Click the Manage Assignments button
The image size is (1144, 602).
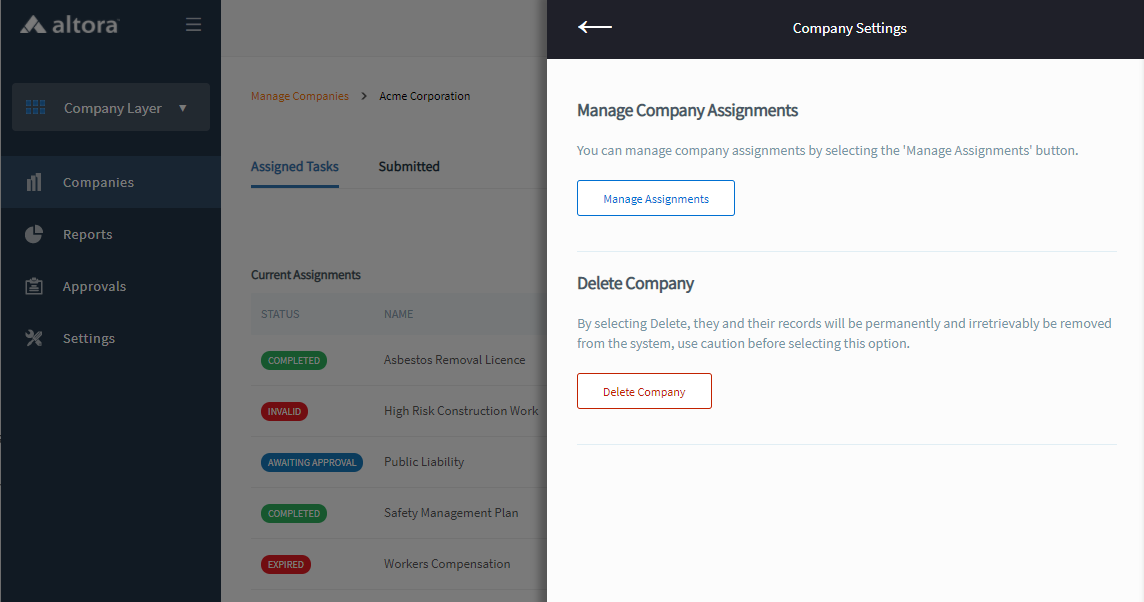click(x=656, y=198)
